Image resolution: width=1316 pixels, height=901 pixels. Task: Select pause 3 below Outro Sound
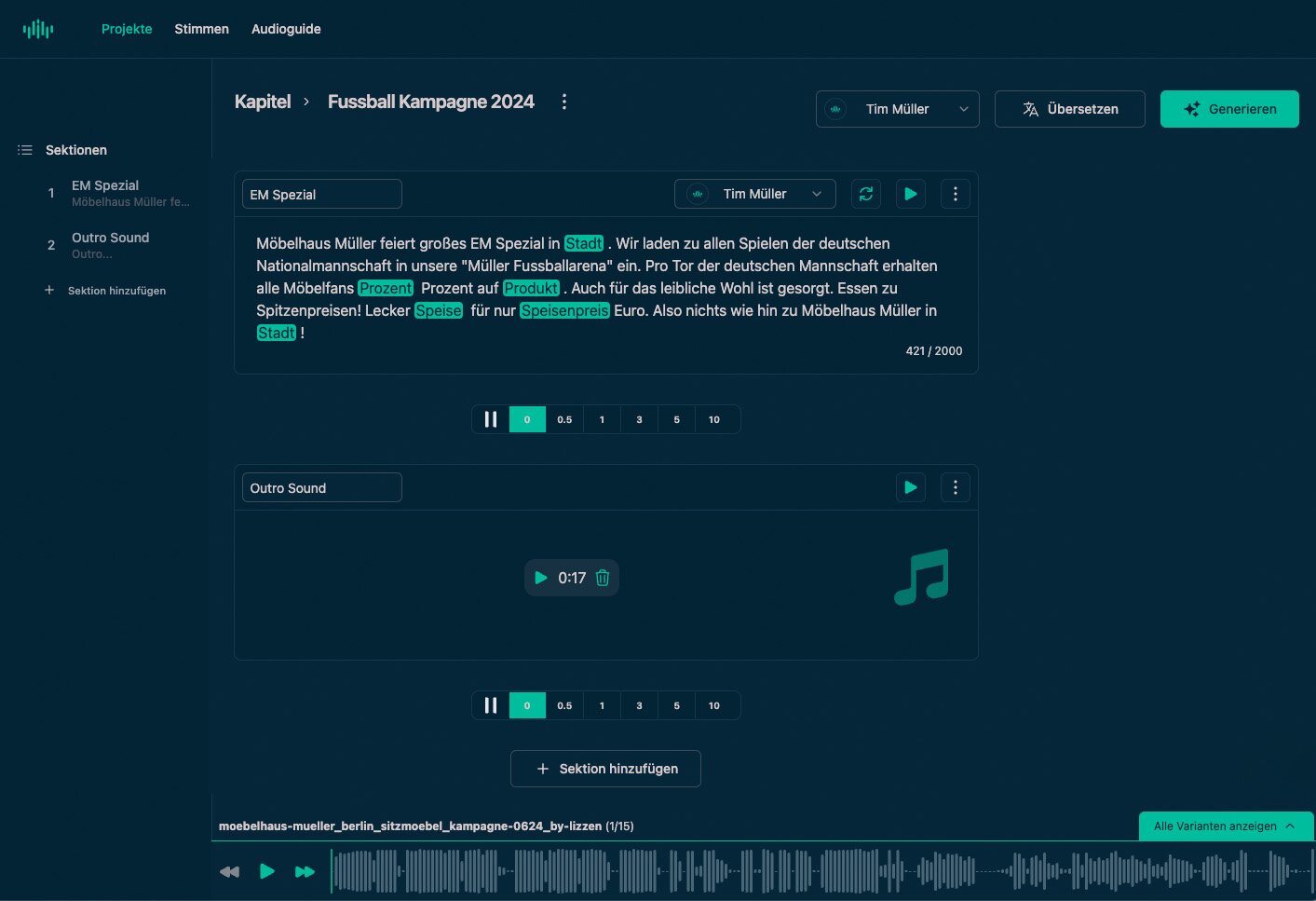[639, 705]
